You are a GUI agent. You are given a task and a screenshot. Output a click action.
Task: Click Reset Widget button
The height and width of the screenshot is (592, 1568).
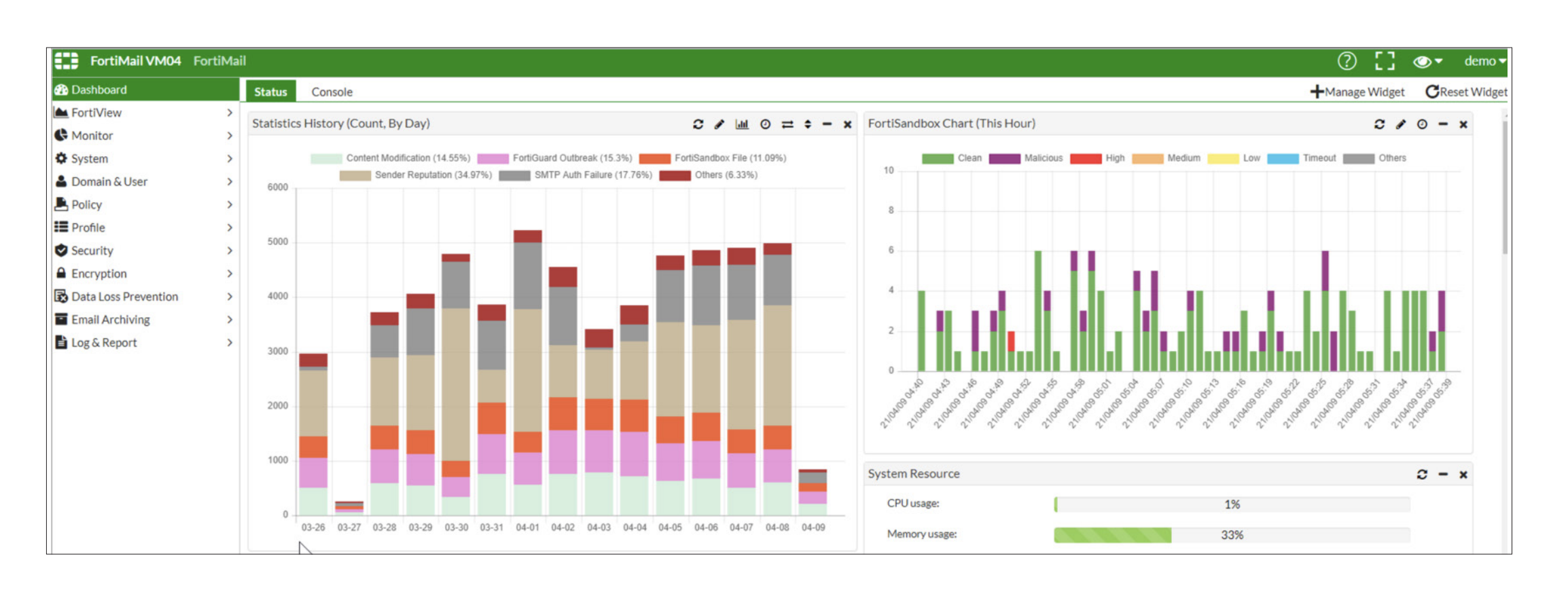click(x=1466, y=92)
